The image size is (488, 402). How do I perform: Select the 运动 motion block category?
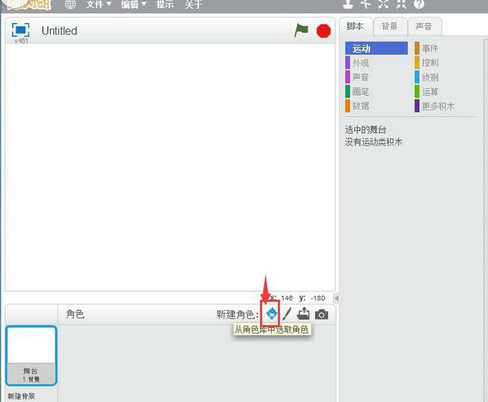point(376,48)
